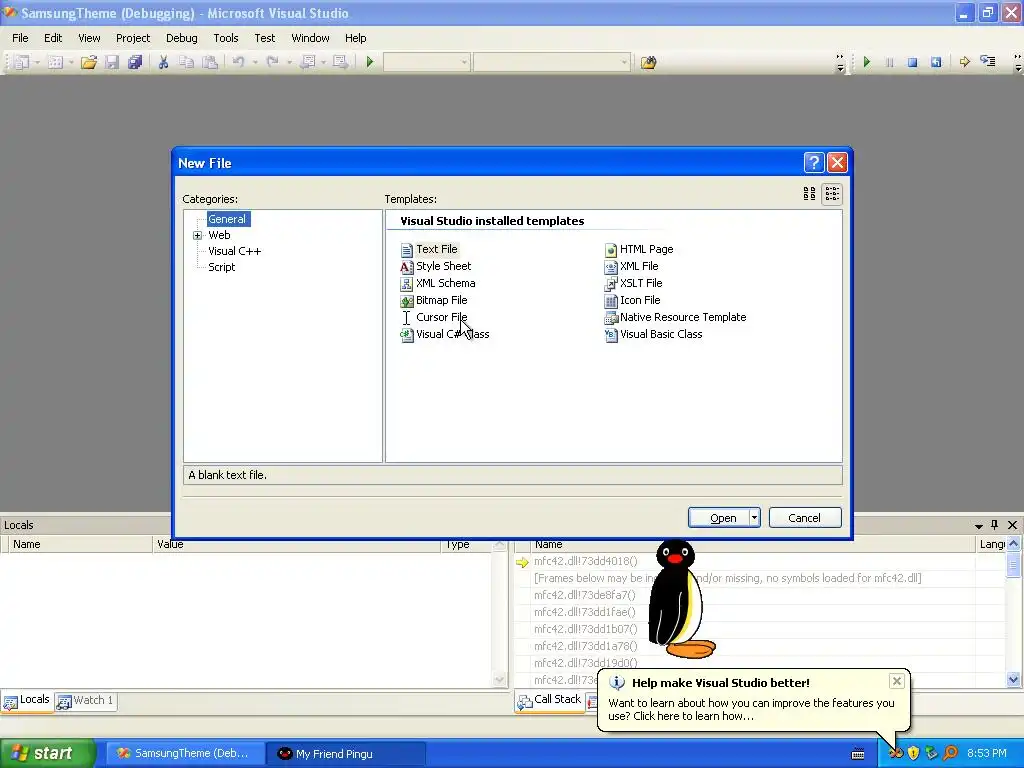Screen dimensions: 1024x768
Task: Click the on-screen keyboard taskbar icon
Action: [x=858, y=754]
